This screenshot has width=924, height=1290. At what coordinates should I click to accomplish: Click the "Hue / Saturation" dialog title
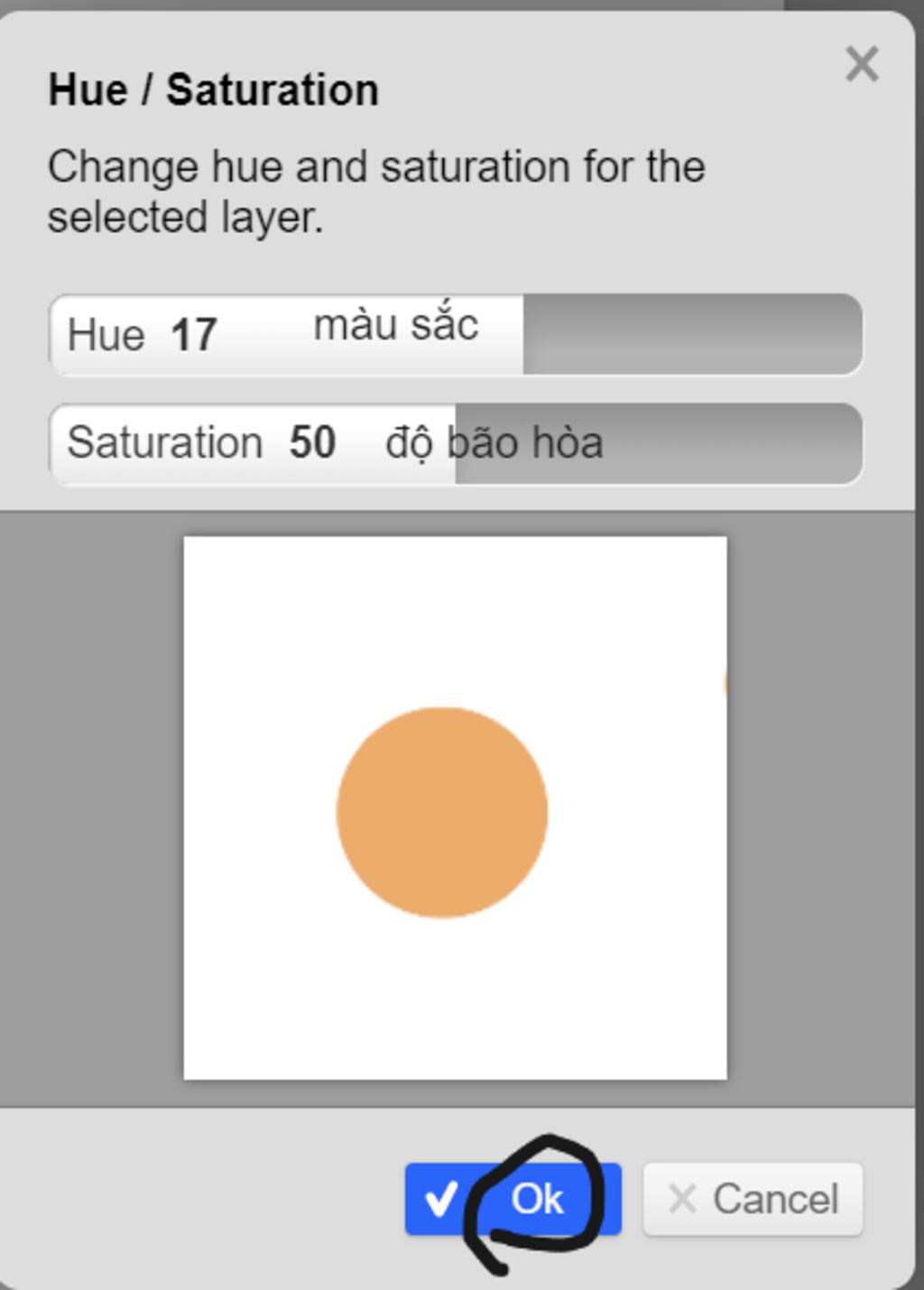click(x=213, y=90)
